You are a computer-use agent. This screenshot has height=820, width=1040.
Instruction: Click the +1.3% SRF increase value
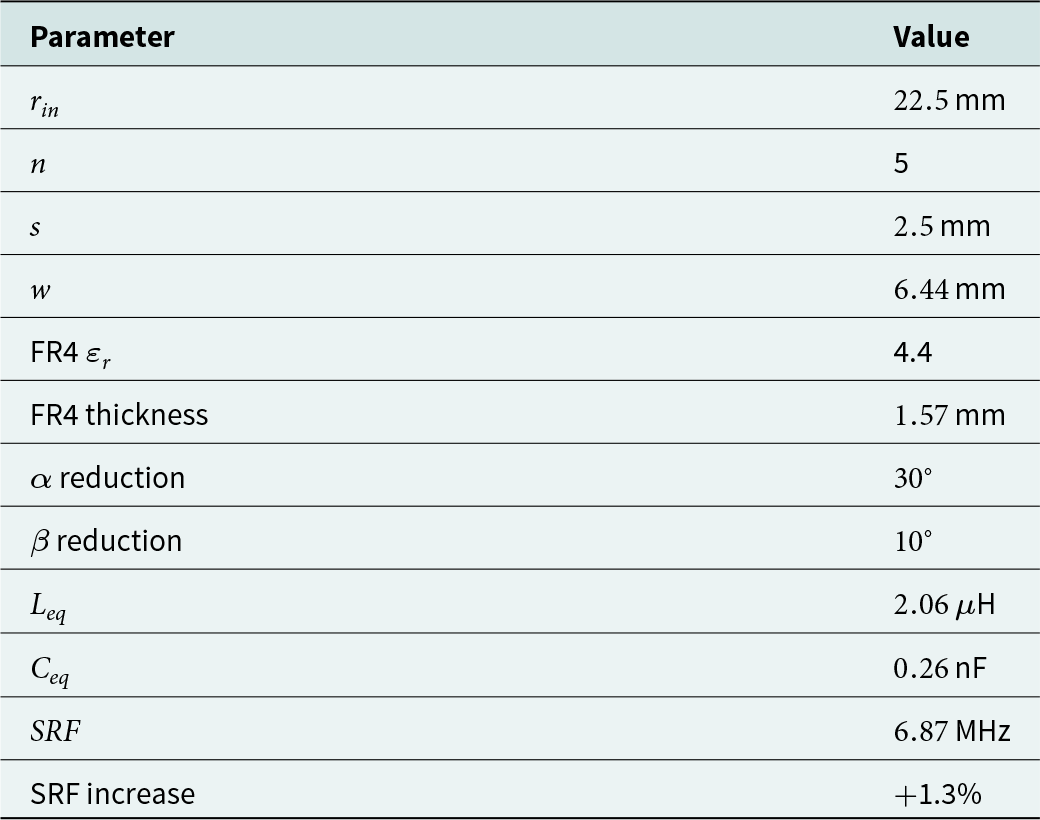pos(938,794)
